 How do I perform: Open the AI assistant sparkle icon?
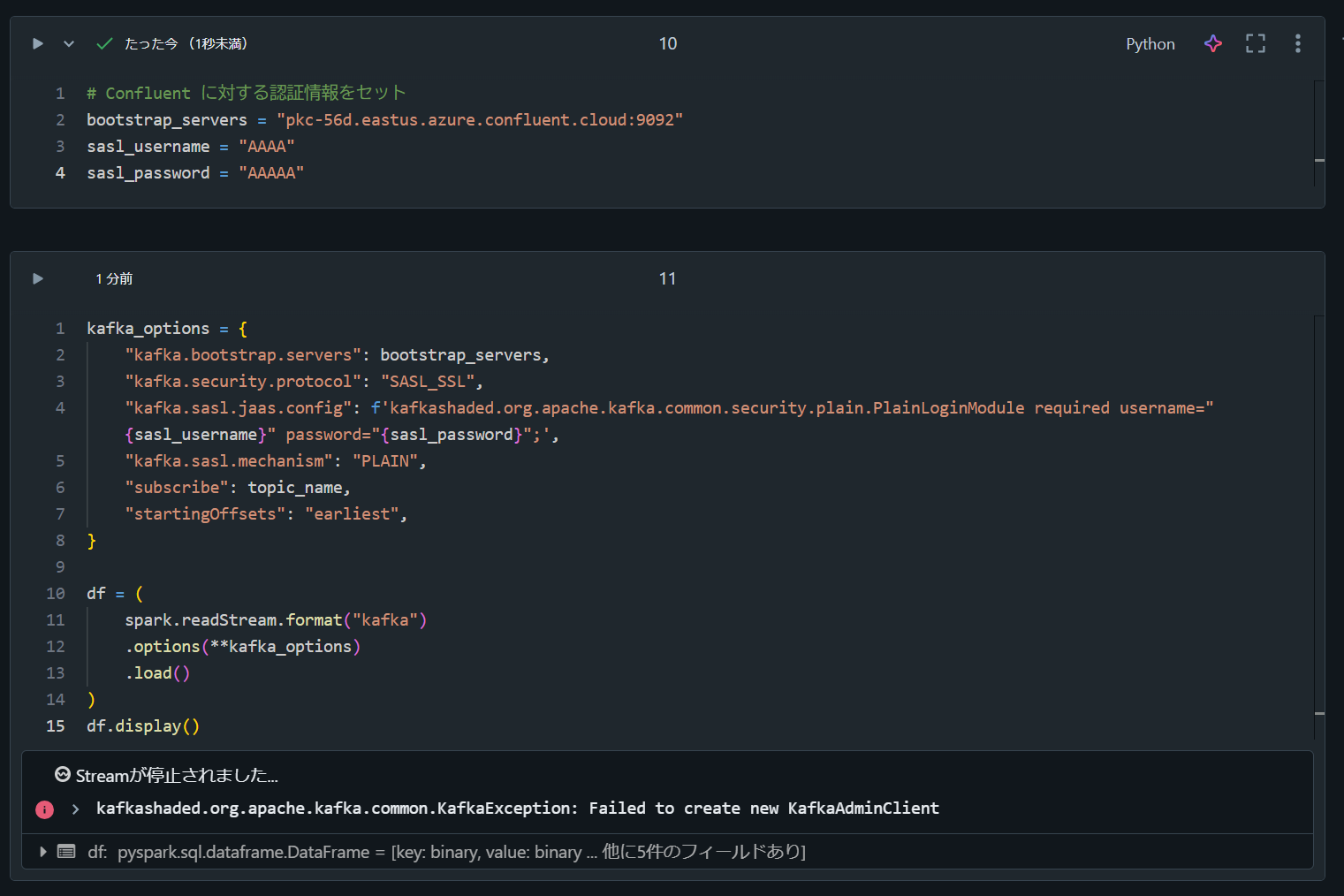click(1213, 43)
